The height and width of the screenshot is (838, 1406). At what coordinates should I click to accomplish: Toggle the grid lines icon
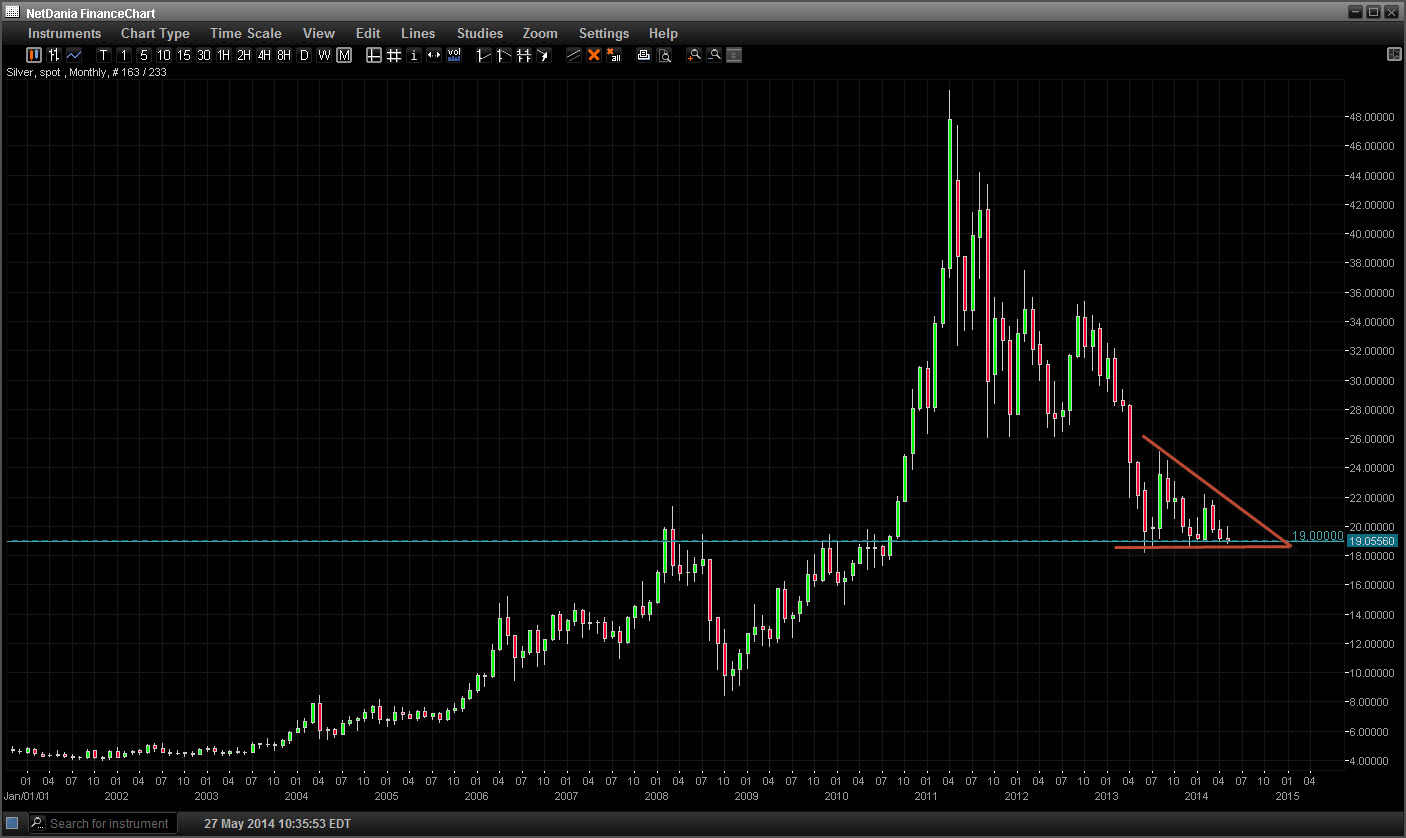[x=393, y=55]
